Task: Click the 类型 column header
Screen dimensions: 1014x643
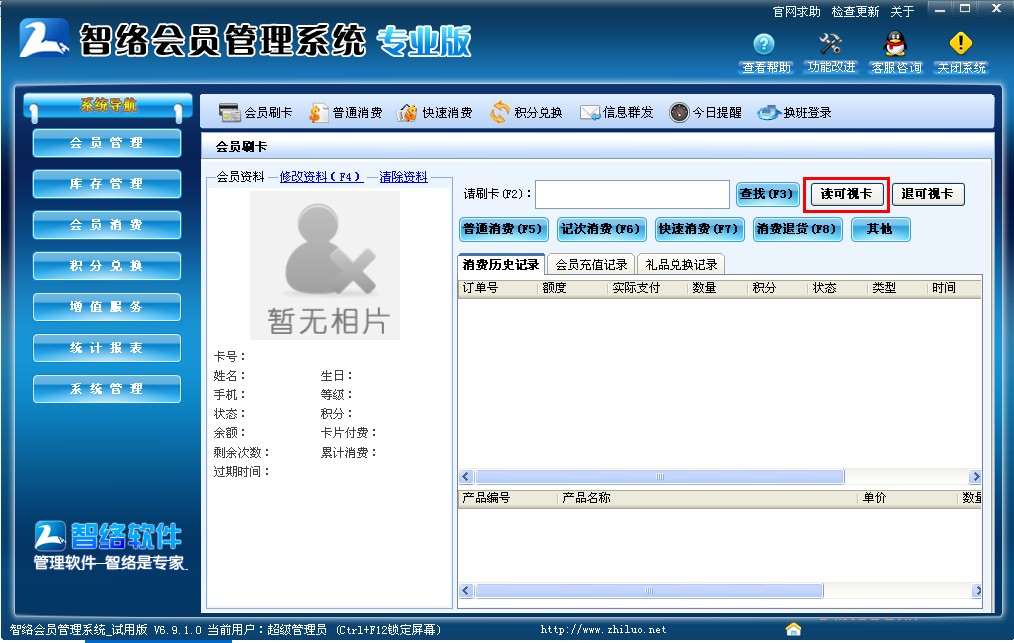Action: pyautogui.click(x=897, y=288)
